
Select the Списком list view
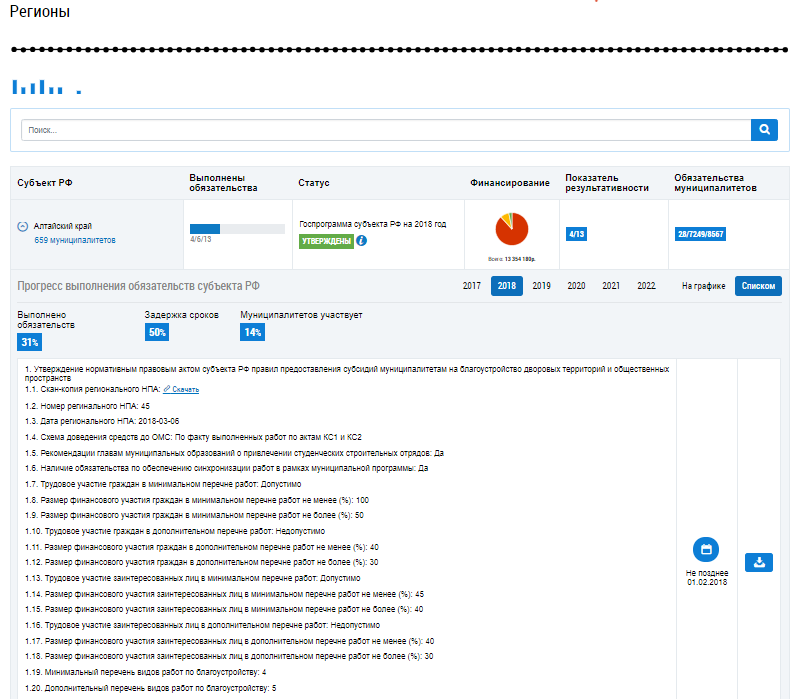[758, 286]
